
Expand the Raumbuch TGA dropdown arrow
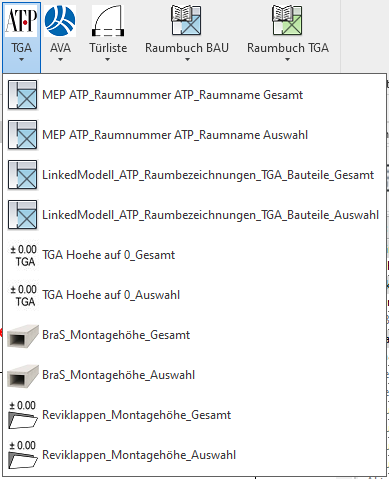click(x=287, y=60)
